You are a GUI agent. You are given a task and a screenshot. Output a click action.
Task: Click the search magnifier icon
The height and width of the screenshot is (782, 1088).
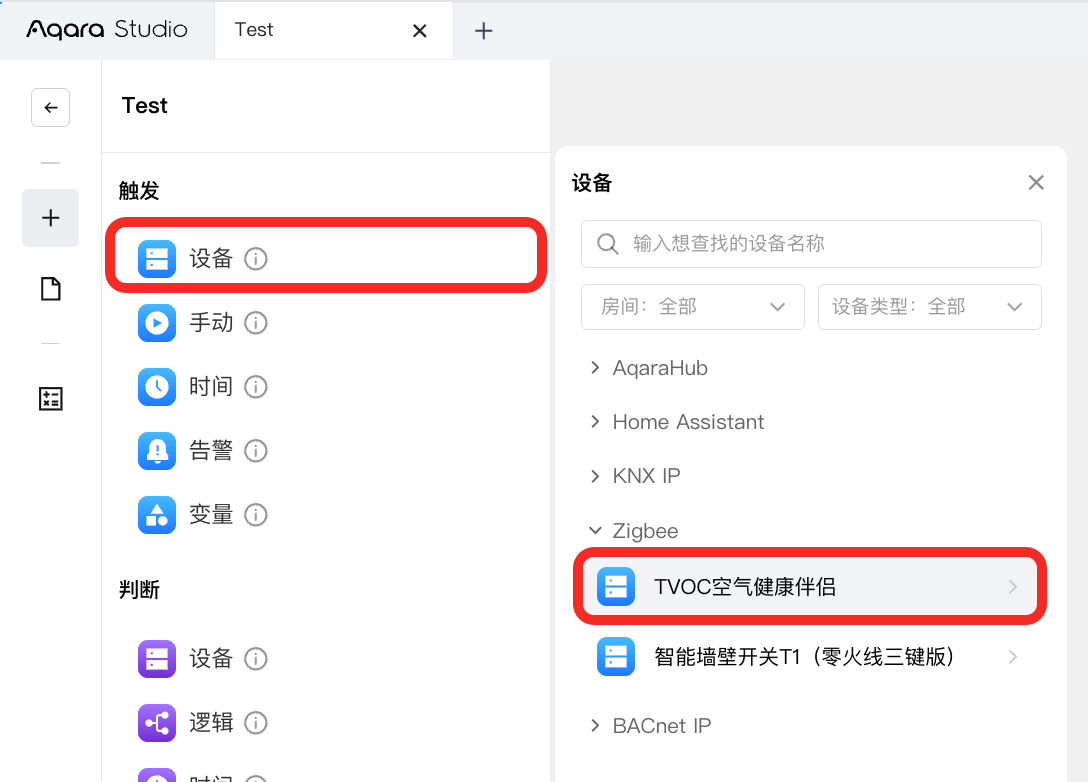[x=607, y=244]
